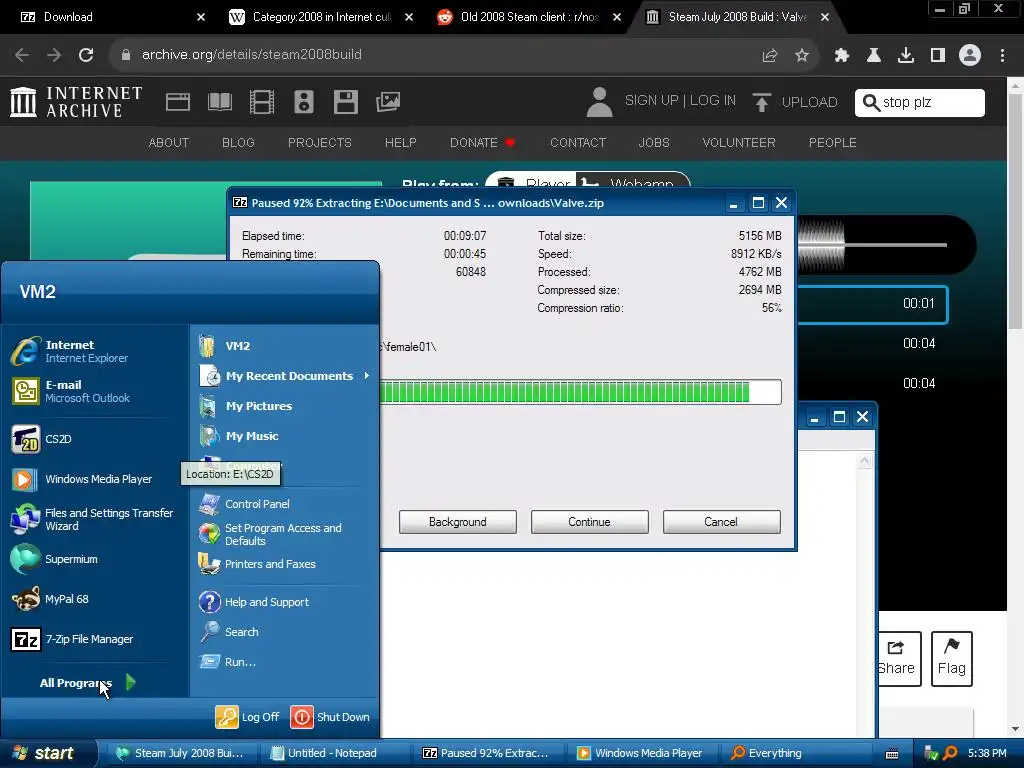
Task: Open Archive images icon
Action: tap(388, 102)
